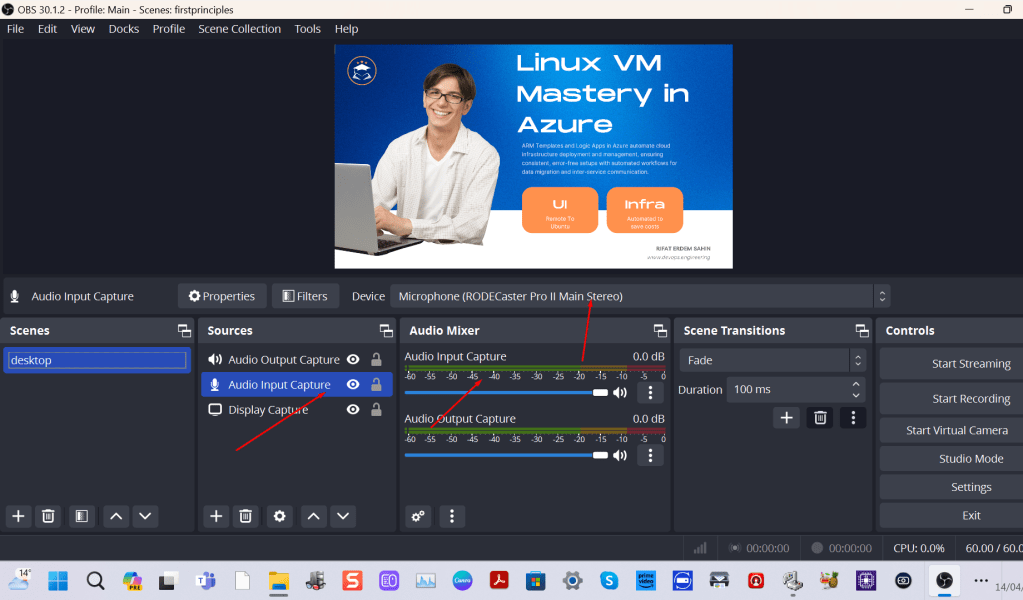Lock the Audio Input Capture source
This screenshot has height=600, width=1023.
pyautogui.click(x=376, y=384)
